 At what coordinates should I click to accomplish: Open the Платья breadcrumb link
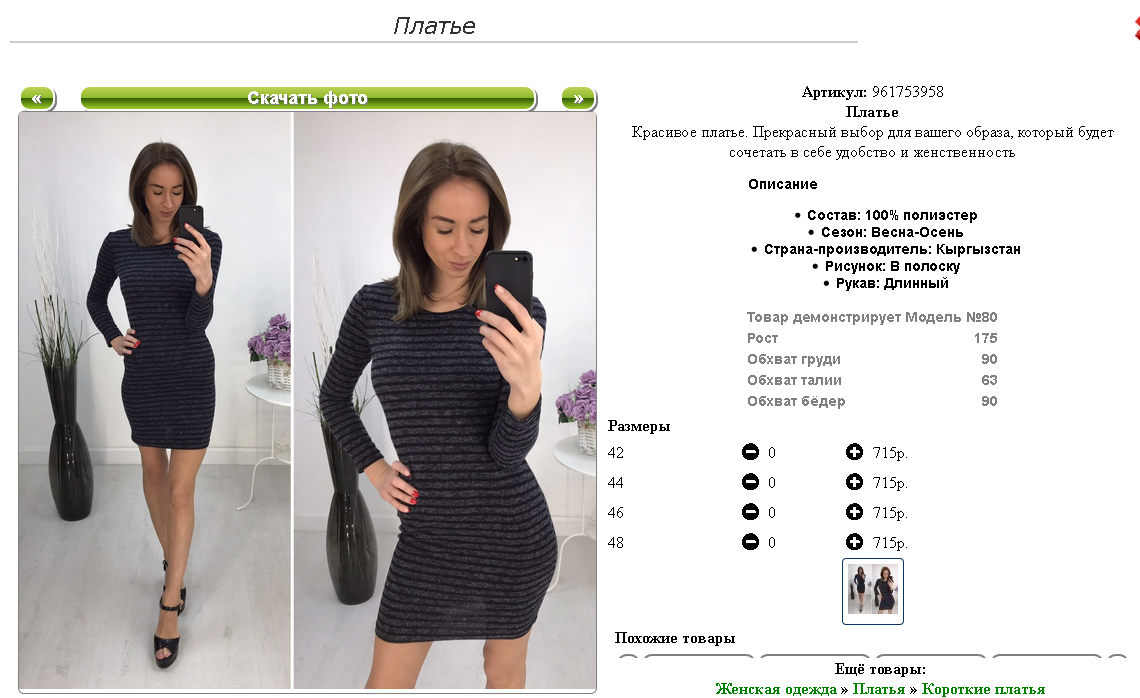point(878,689)
